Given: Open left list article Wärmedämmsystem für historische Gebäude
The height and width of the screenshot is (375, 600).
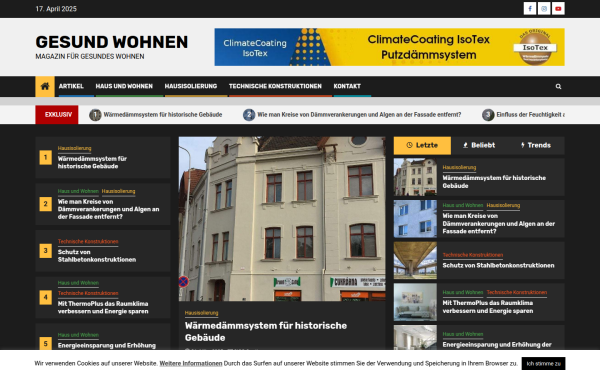Looking at the screenshot, I should 92,162.
